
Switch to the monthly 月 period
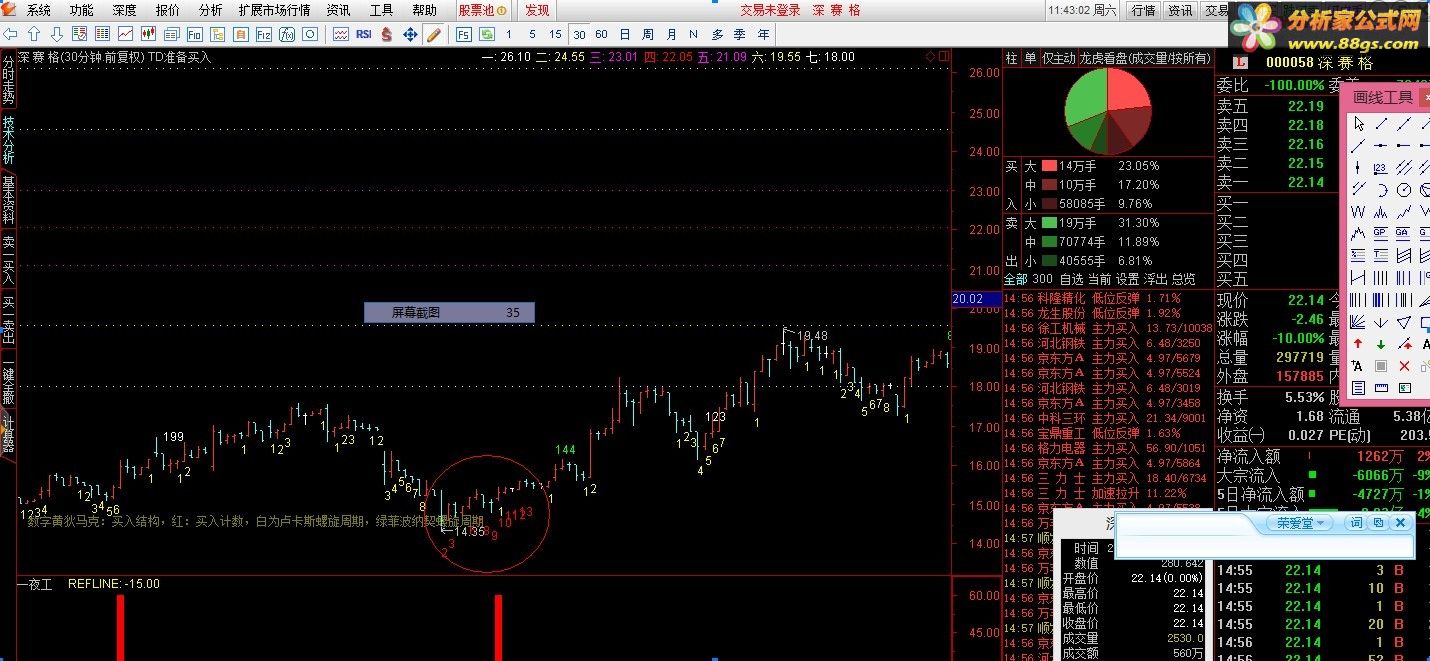[671, 34]
